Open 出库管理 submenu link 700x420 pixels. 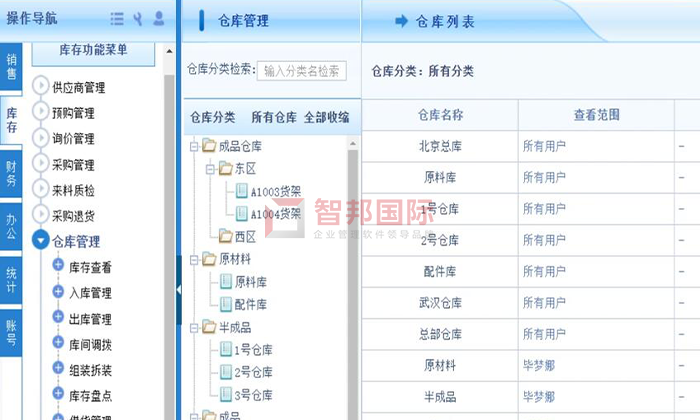(90, 319)
